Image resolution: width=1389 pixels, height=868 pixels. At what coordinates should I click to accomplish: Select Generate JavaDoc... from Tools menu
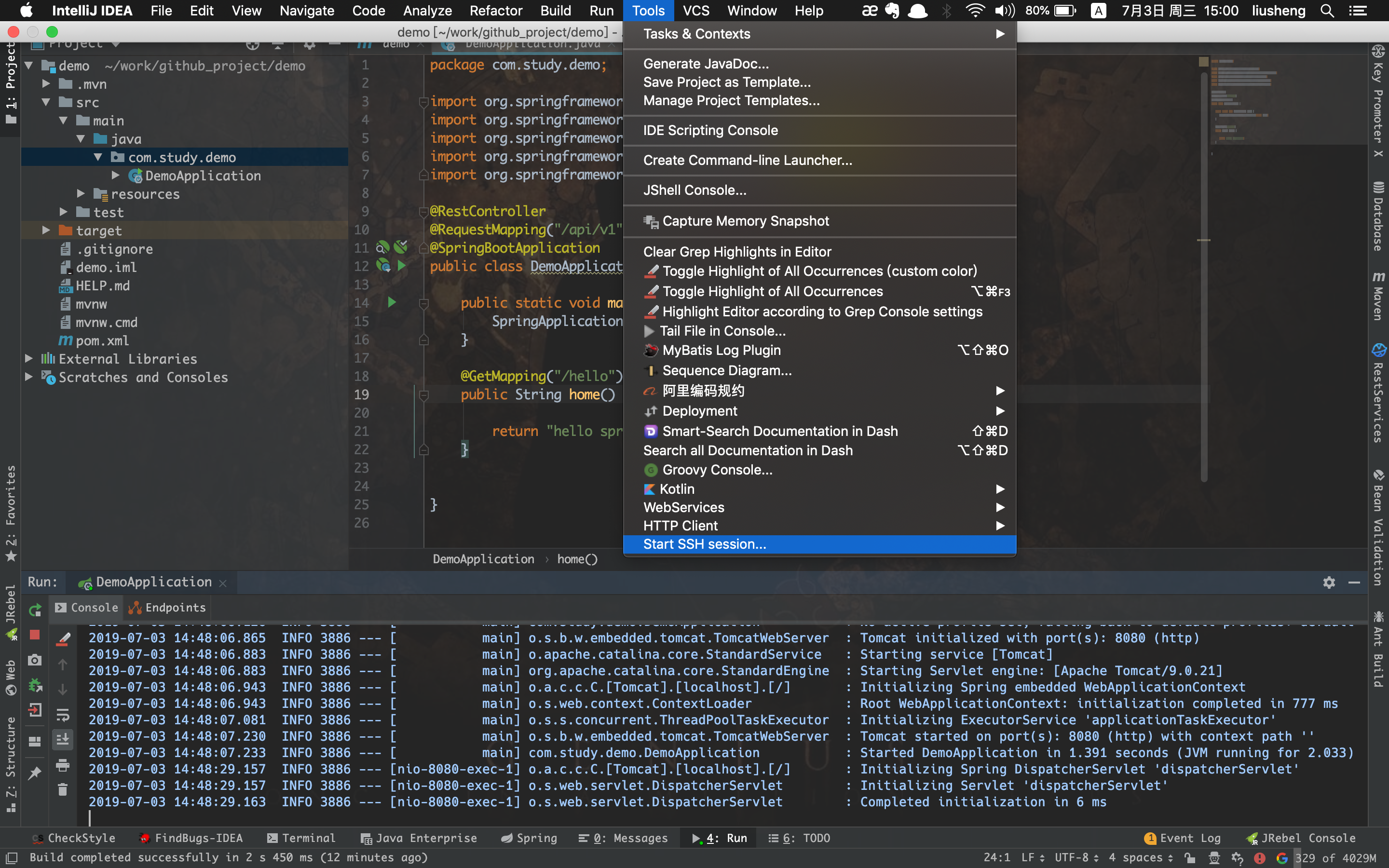819,64
